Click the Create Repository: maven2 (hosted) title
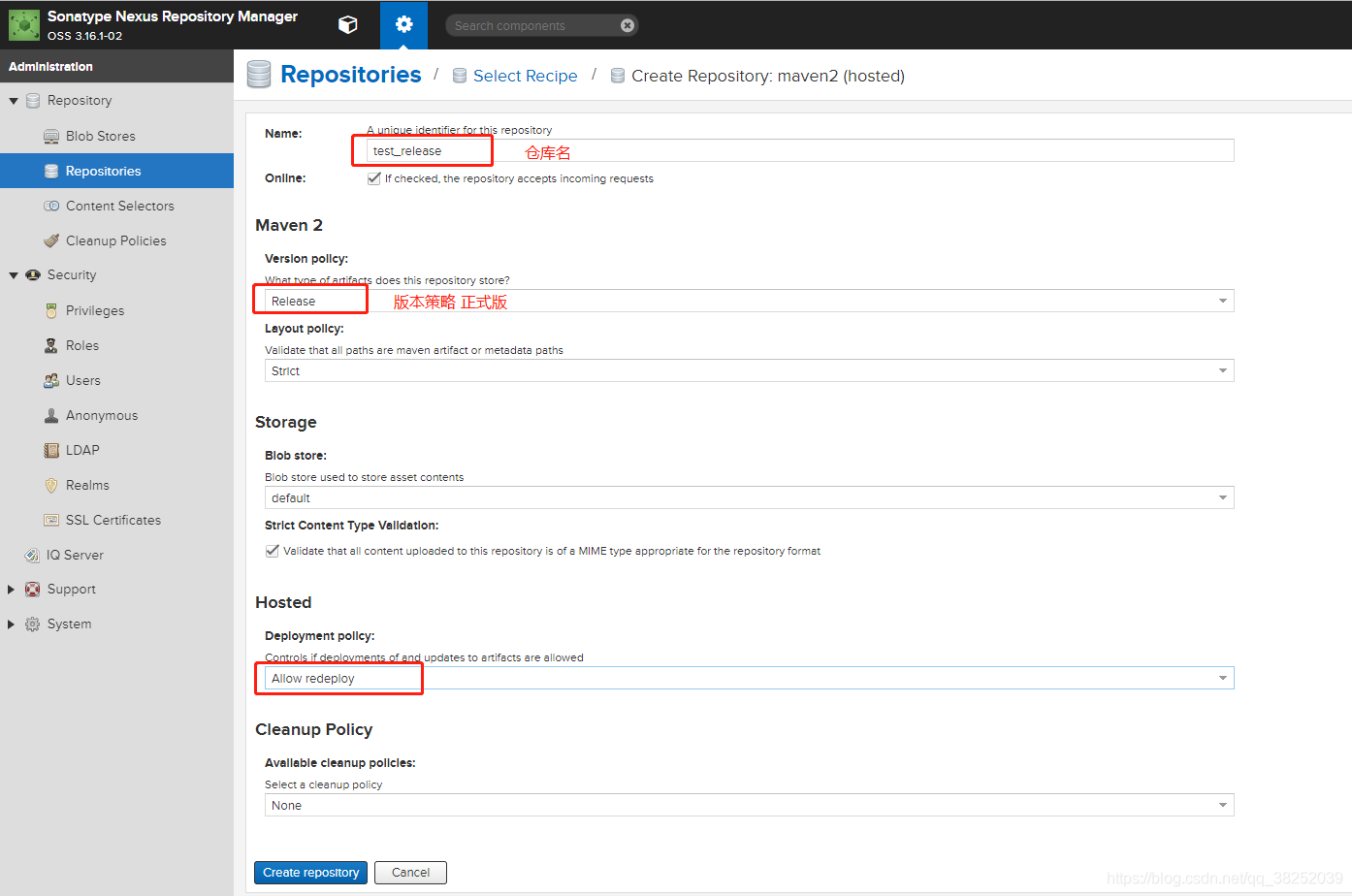The image size is (1352, 896). (768, 76)
